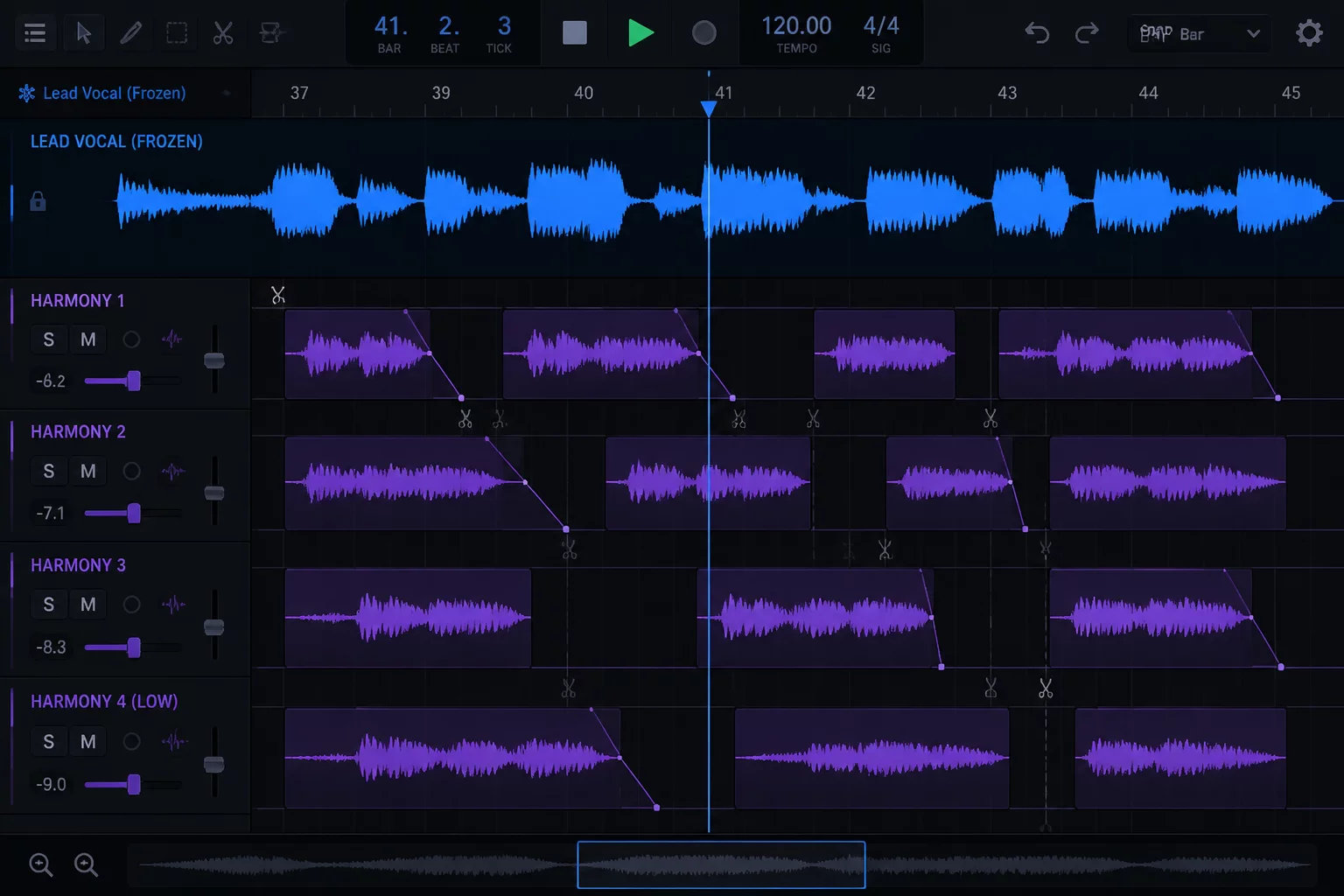Mute the Harmony 3 track
This screenshot has width=1344, height=896.
pos(88,605)
